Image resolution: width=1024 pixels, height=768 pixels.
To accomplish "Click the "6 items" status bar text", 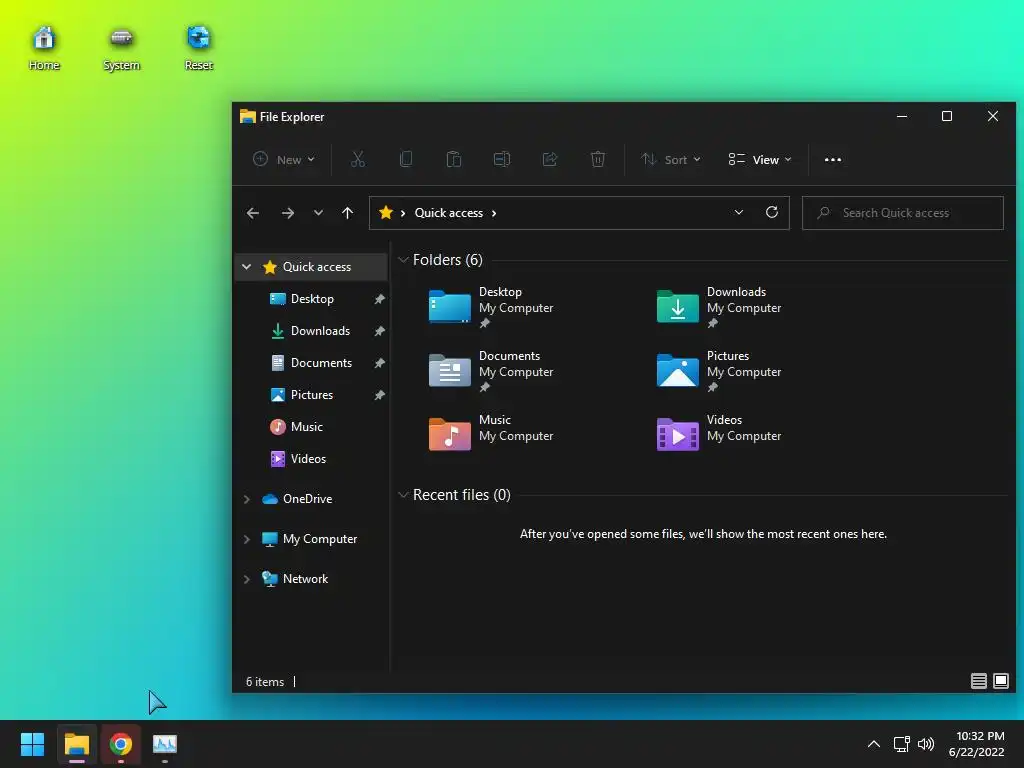I will [264, 682].
